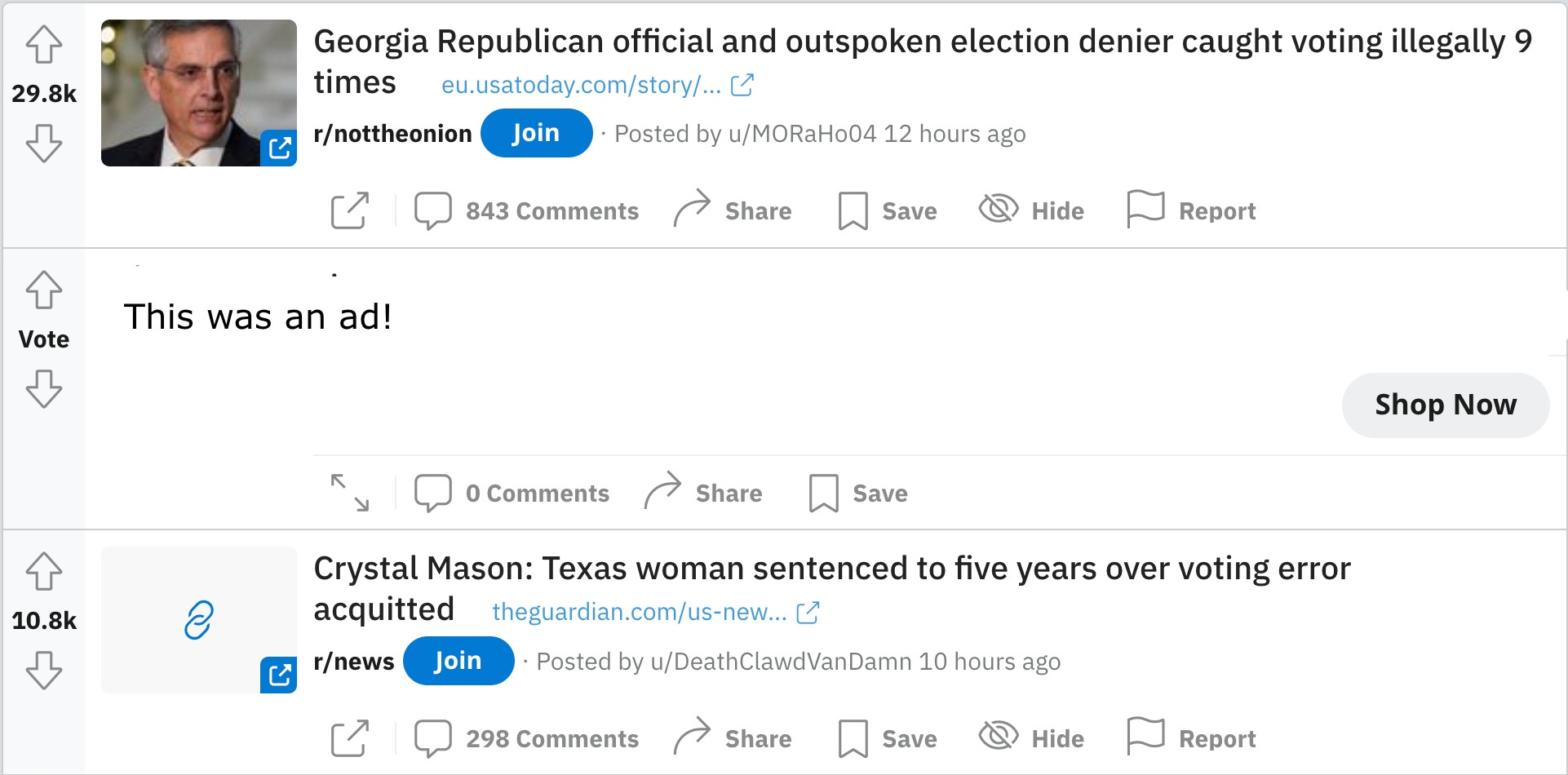Hide the Georgia Republican official post

pos(1031,210)
